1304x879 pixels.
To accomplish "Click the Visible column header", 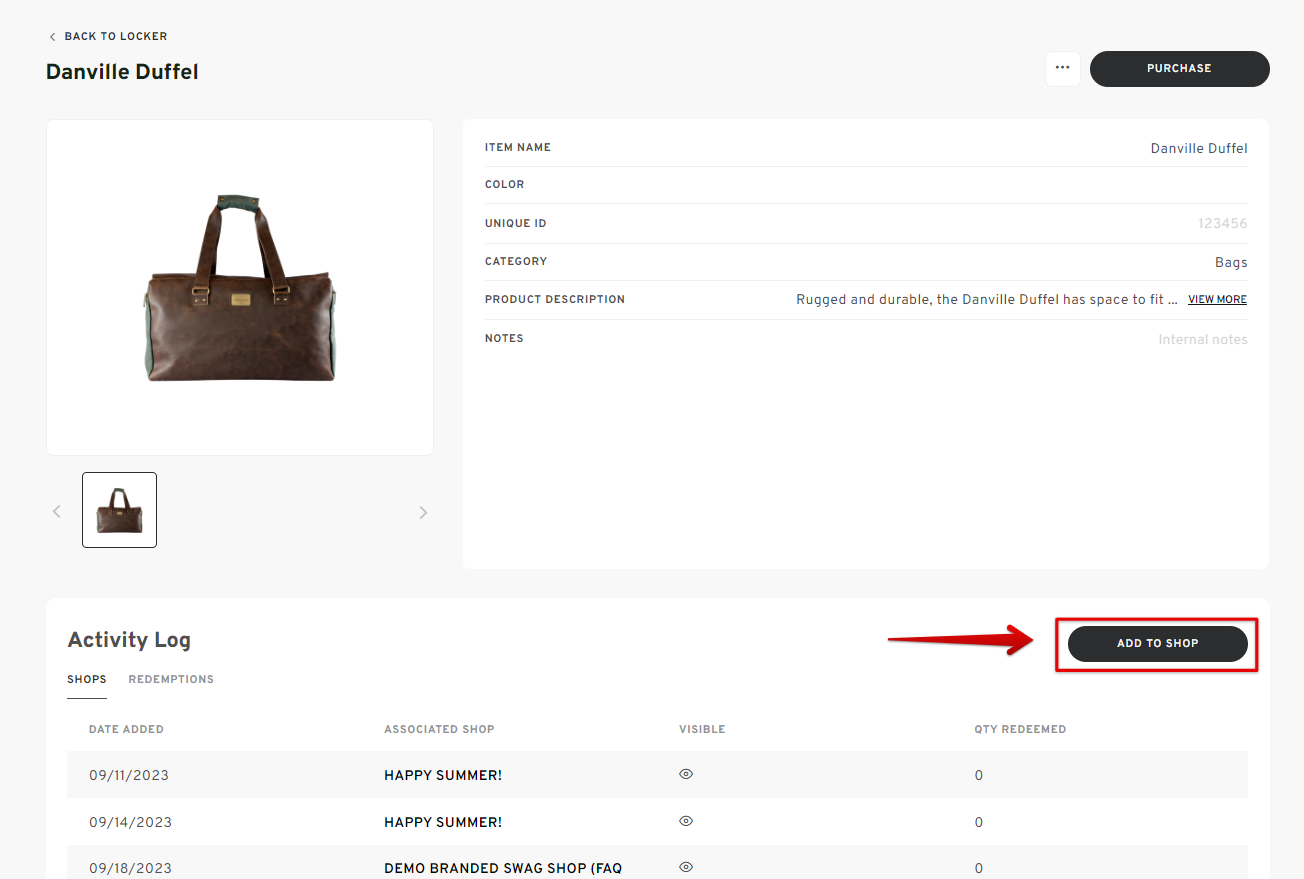I will click(702, 730).
